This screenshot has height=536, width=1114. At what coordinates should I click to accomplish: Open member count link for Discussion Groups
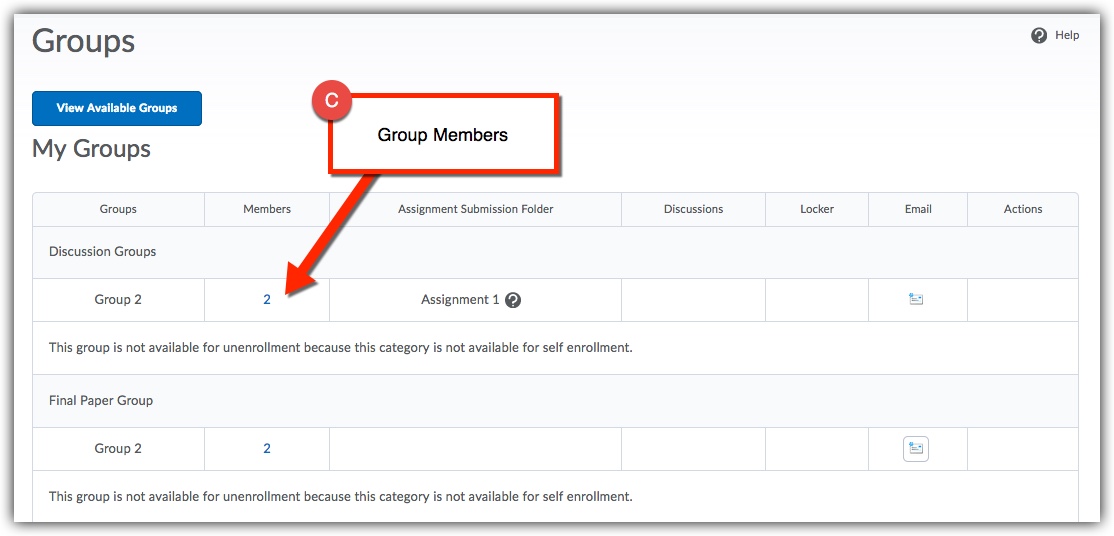coord(267,300)
